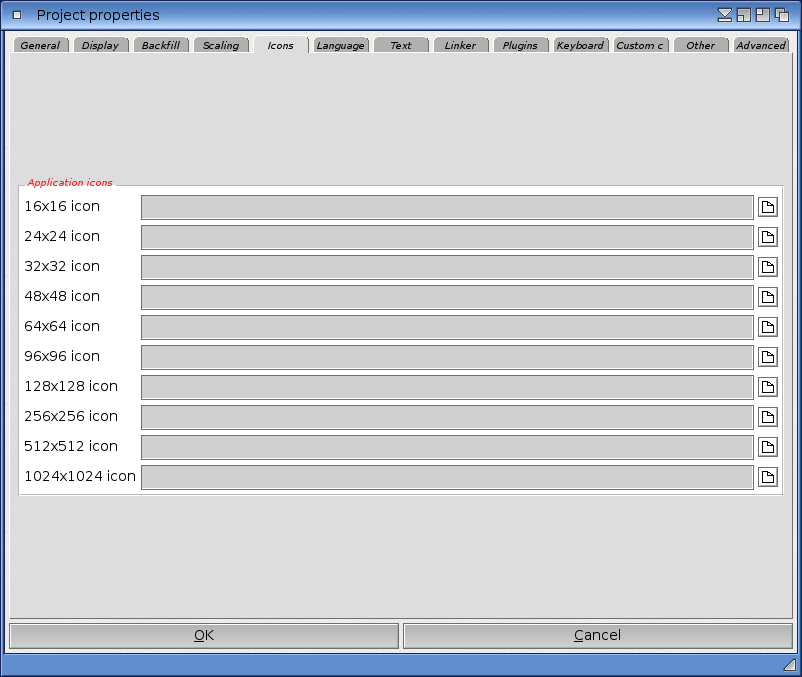Cancel the Project properties dialog
This screenshot has width=802, height=677.
point(597,635)
